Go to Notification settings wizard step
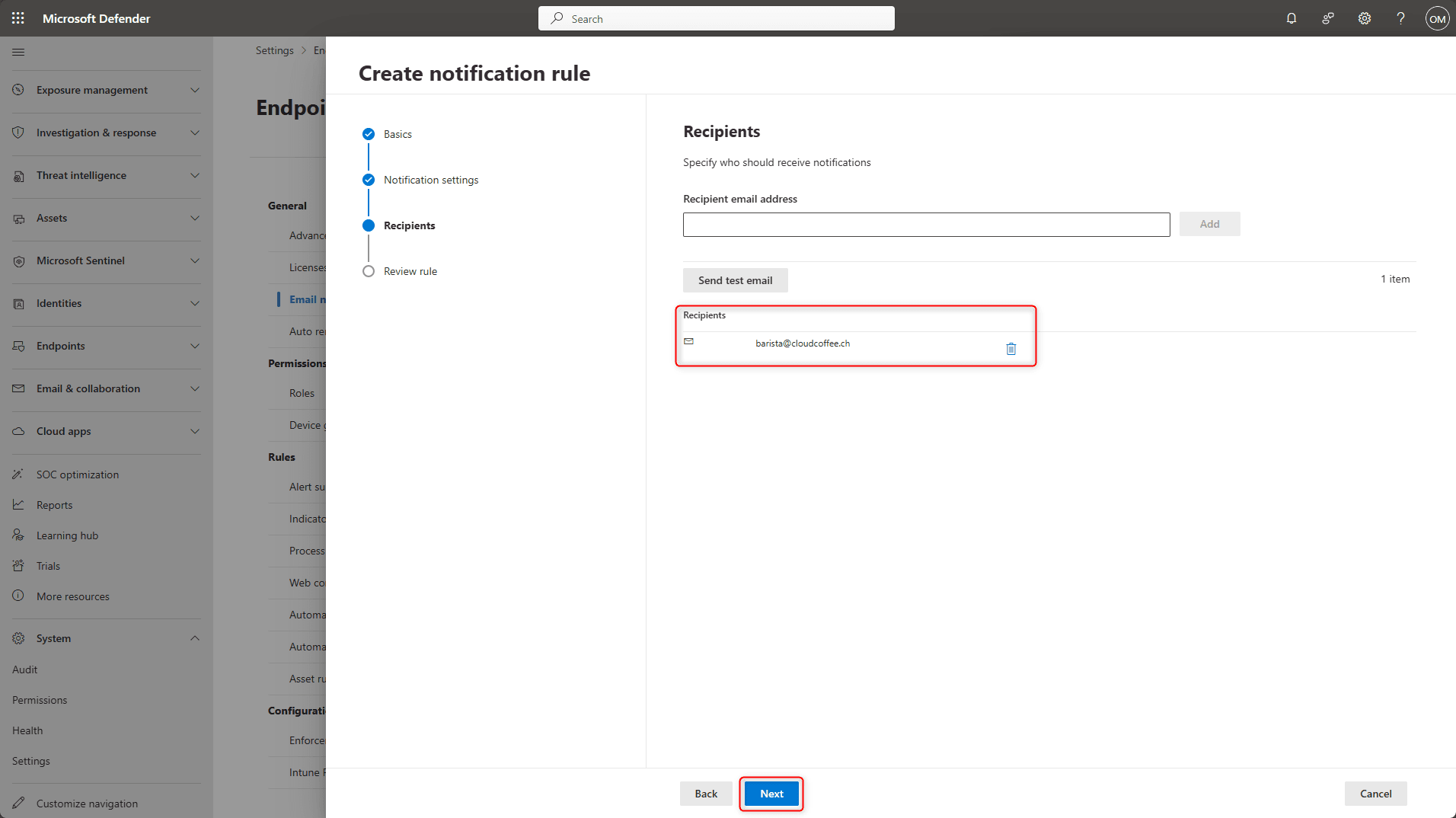1456x818 pixels. [x=430, y=180]
